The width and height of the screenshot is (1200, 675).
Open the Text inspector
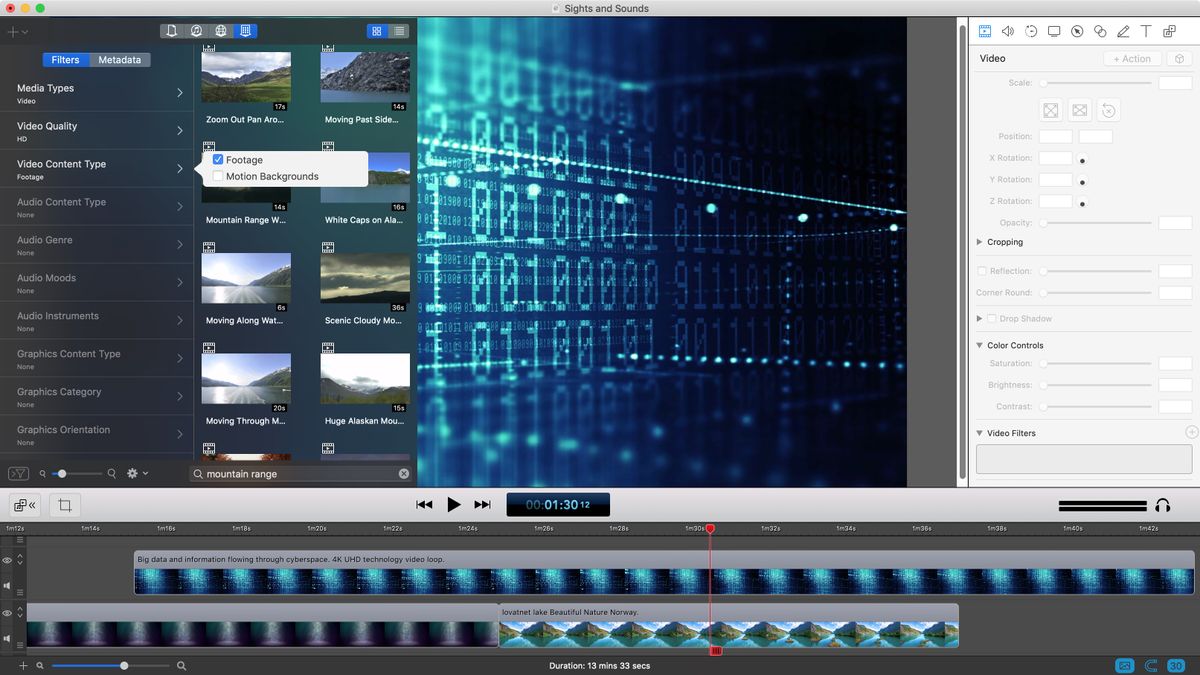click(x=1146, y=31)
